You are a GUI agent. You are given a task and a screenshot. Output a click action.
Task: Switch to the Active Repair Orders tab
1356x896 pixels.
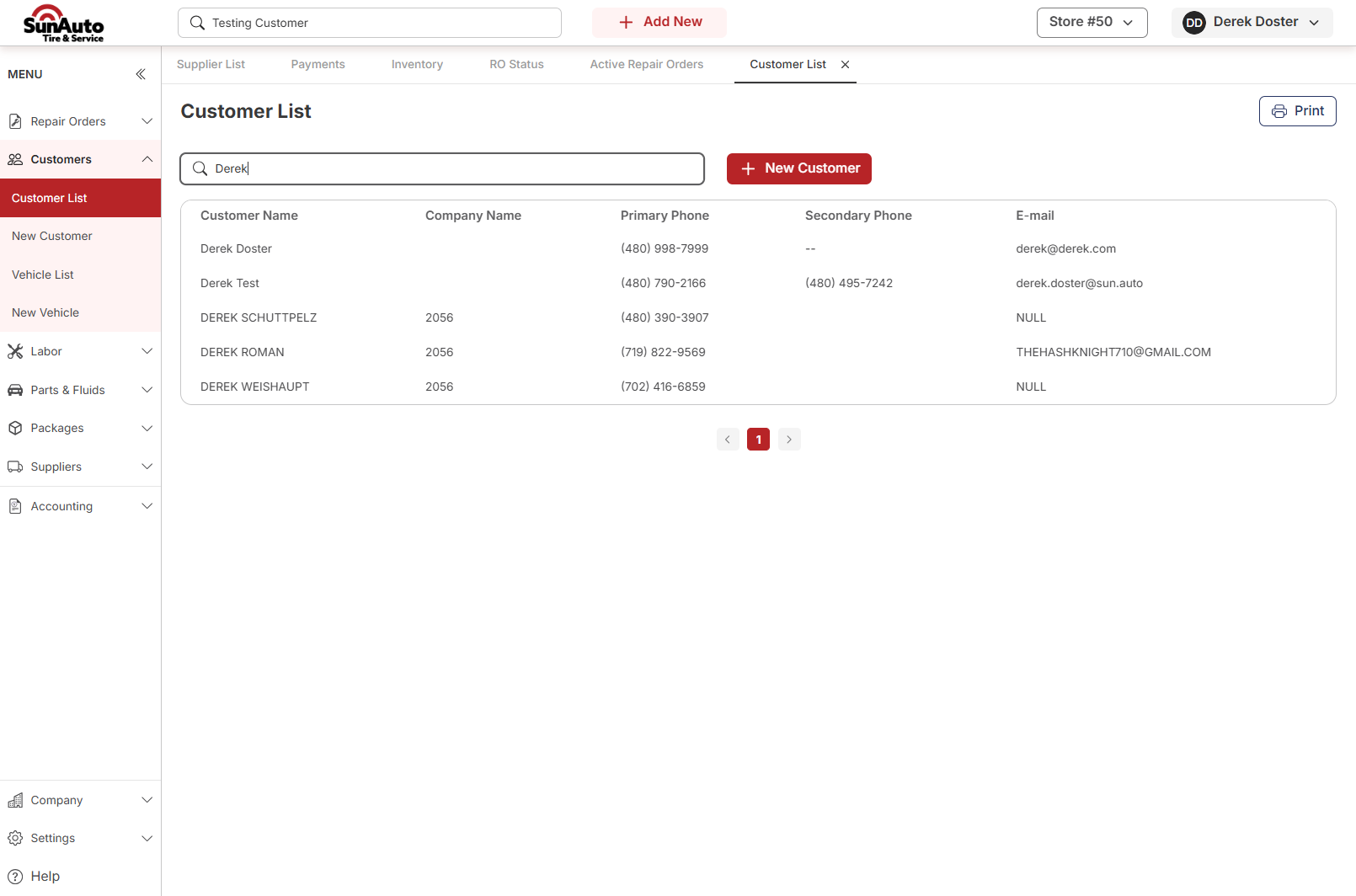[x=646, y=64]
